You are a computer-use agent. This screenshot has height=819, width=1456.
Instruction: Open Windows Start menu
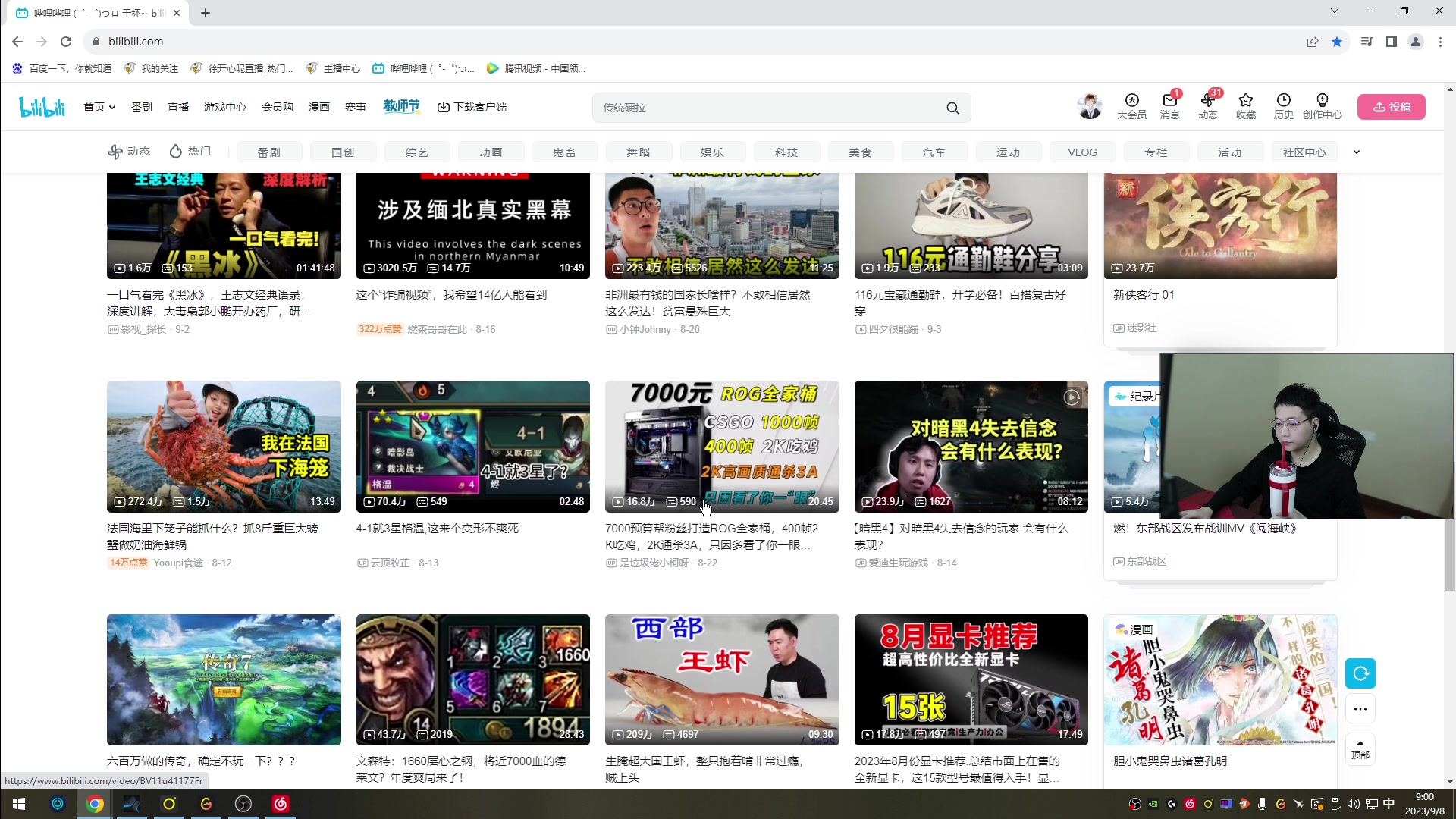[x=19, y=804]
